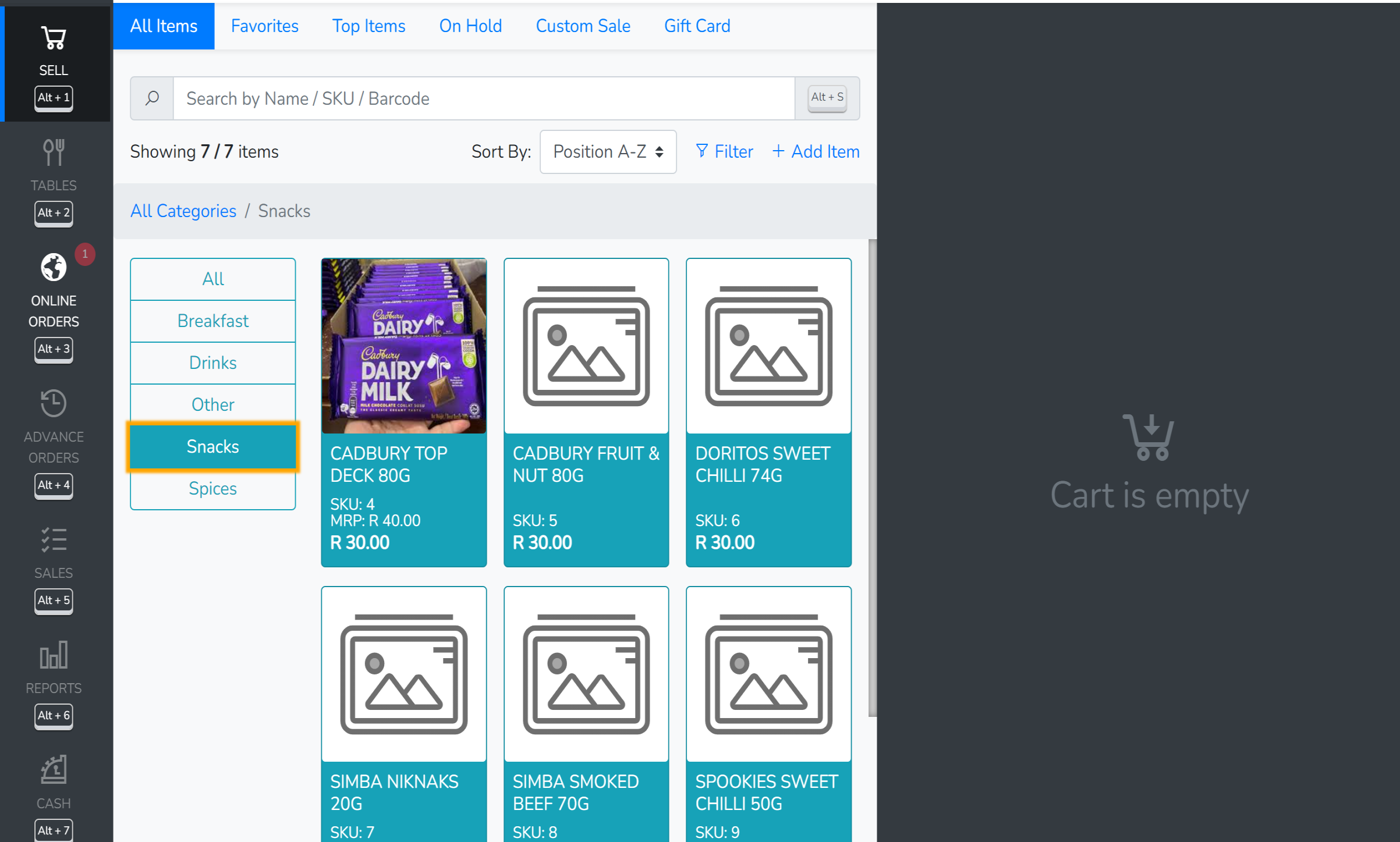Add SIMBA SMOKED BEEF 70G item
This screenshot has height=842, width=1400.
(x=586, y=715)
